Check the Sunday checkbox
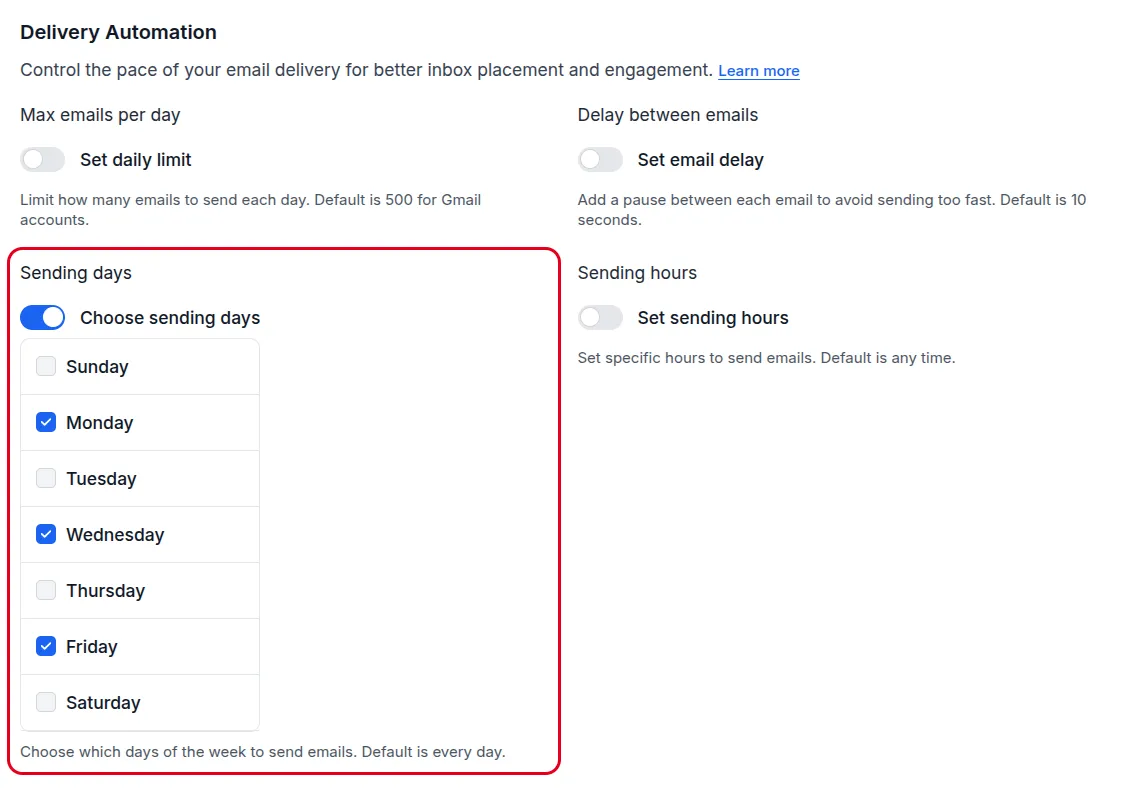1125x796 pixels. pyautogui.click(x=46, y=366)
